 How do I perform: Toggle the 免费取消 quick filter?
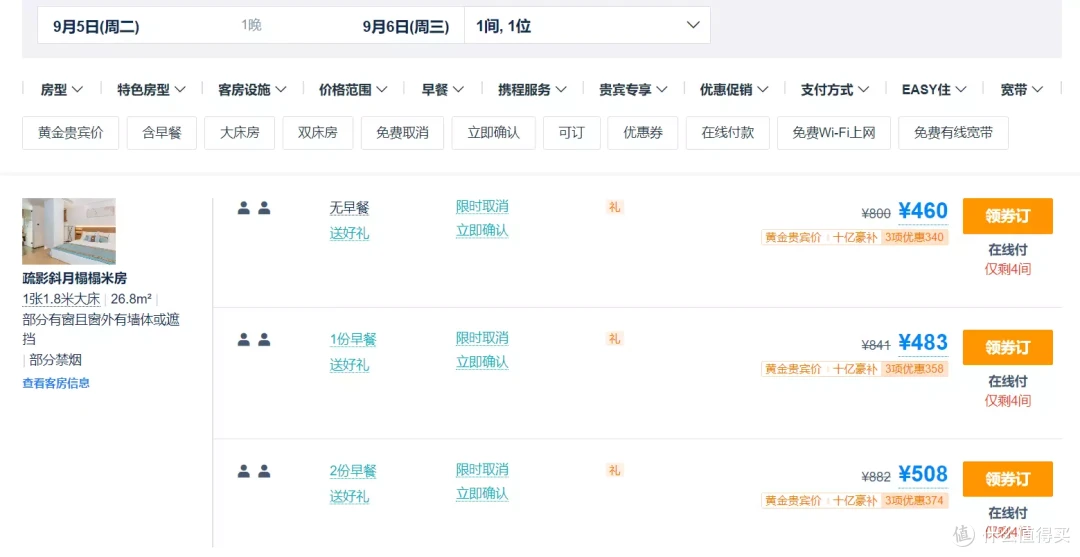402,133
